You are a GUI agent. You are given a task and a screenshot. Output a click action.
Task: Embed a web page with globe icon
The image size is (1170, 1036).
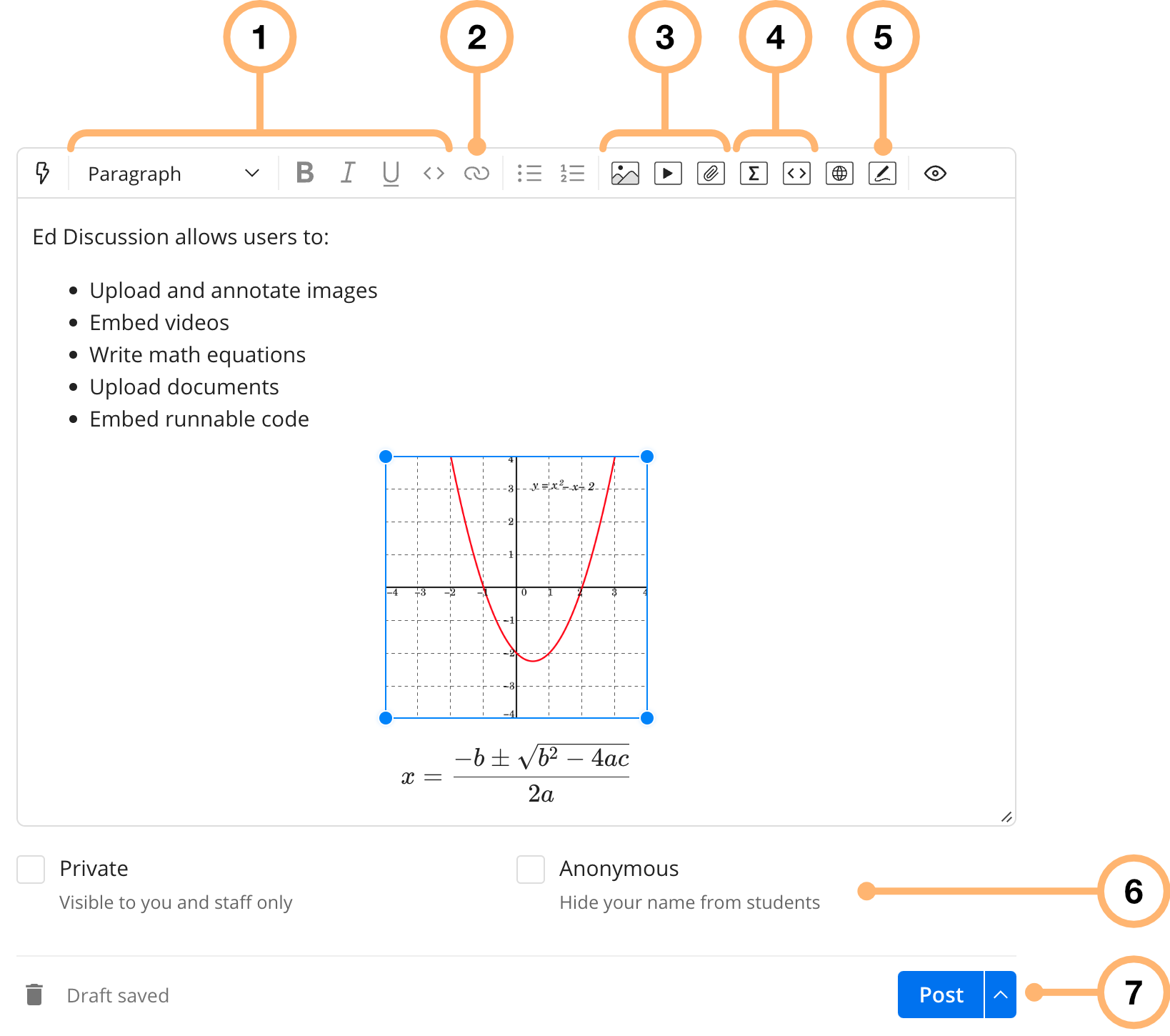[x=839, y=173]
